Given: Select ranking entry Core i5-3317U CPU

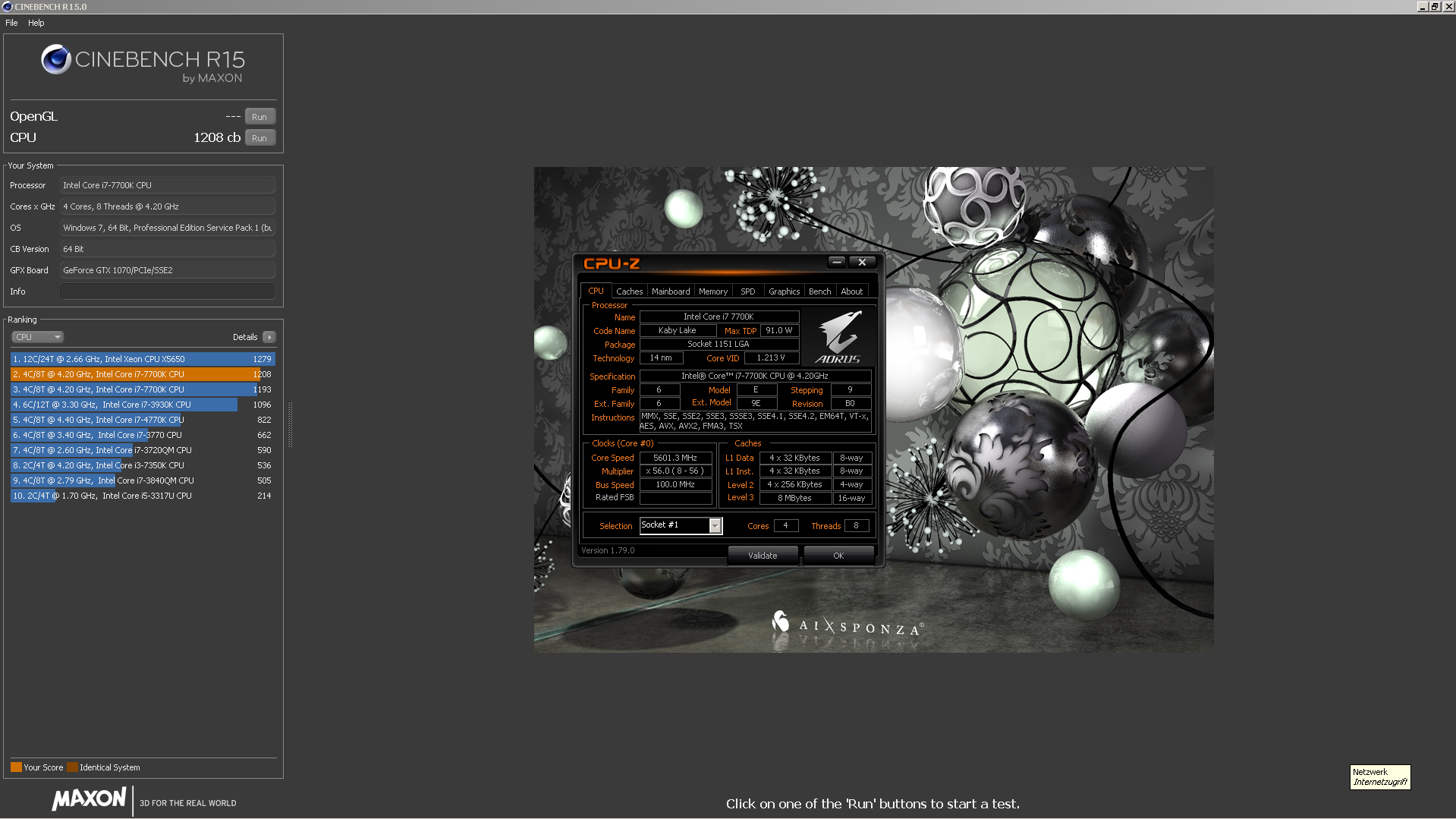Looking at the screenshot, I should click(142, 496).
